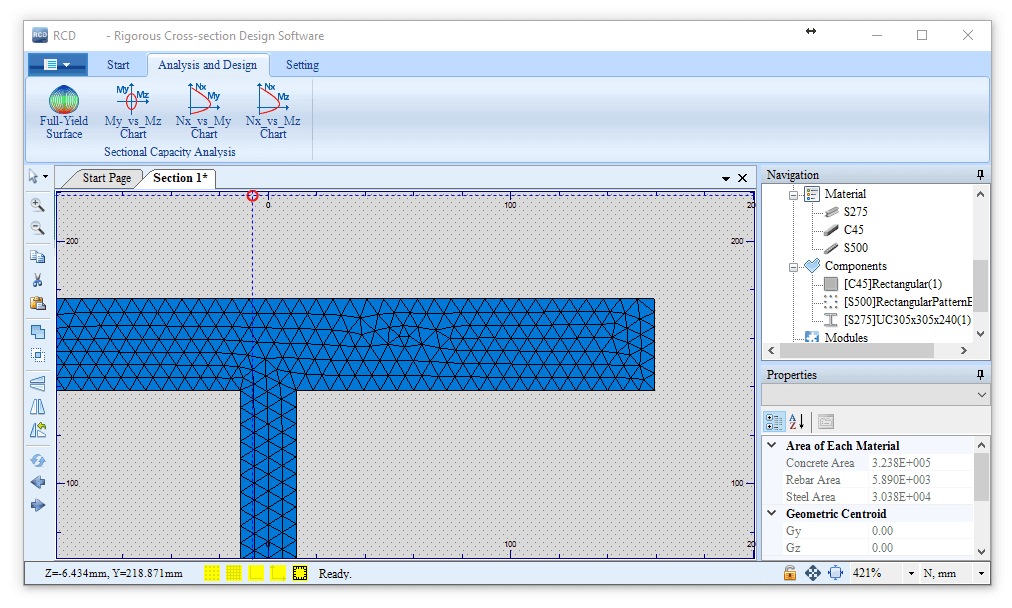
Task: Collapse the Geometric Centroid group
Action: (x=771, y=513)
